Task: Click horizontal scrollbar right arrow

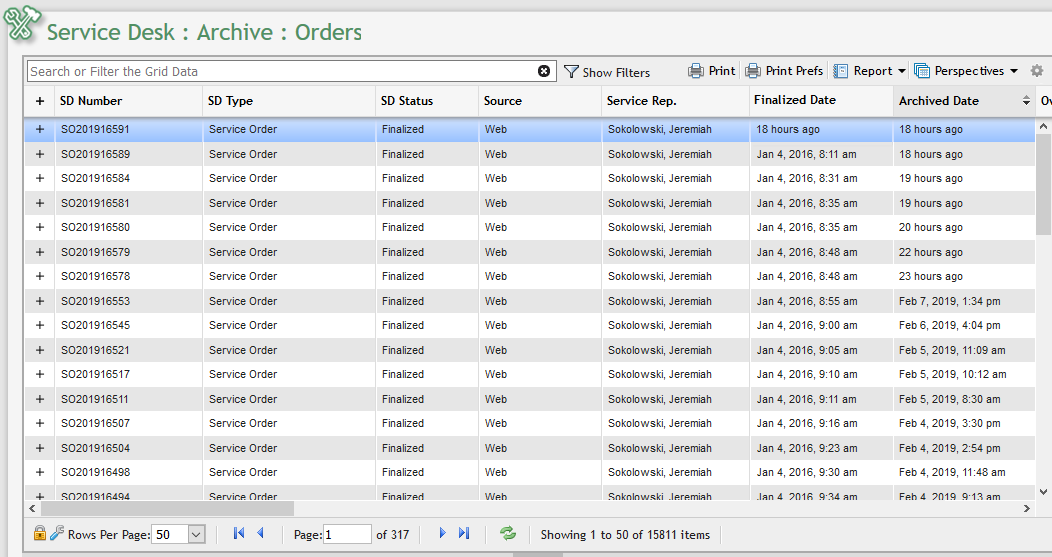Action: (1027, 509)
